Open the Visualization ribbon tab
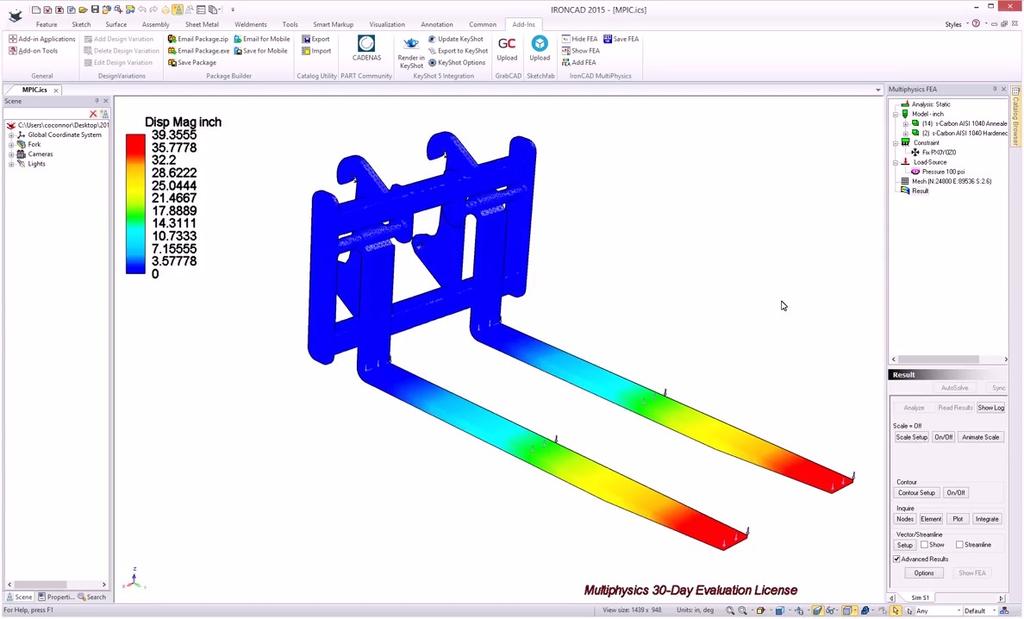The width and height of the screenshot is (1024, 619). (387, 24)
